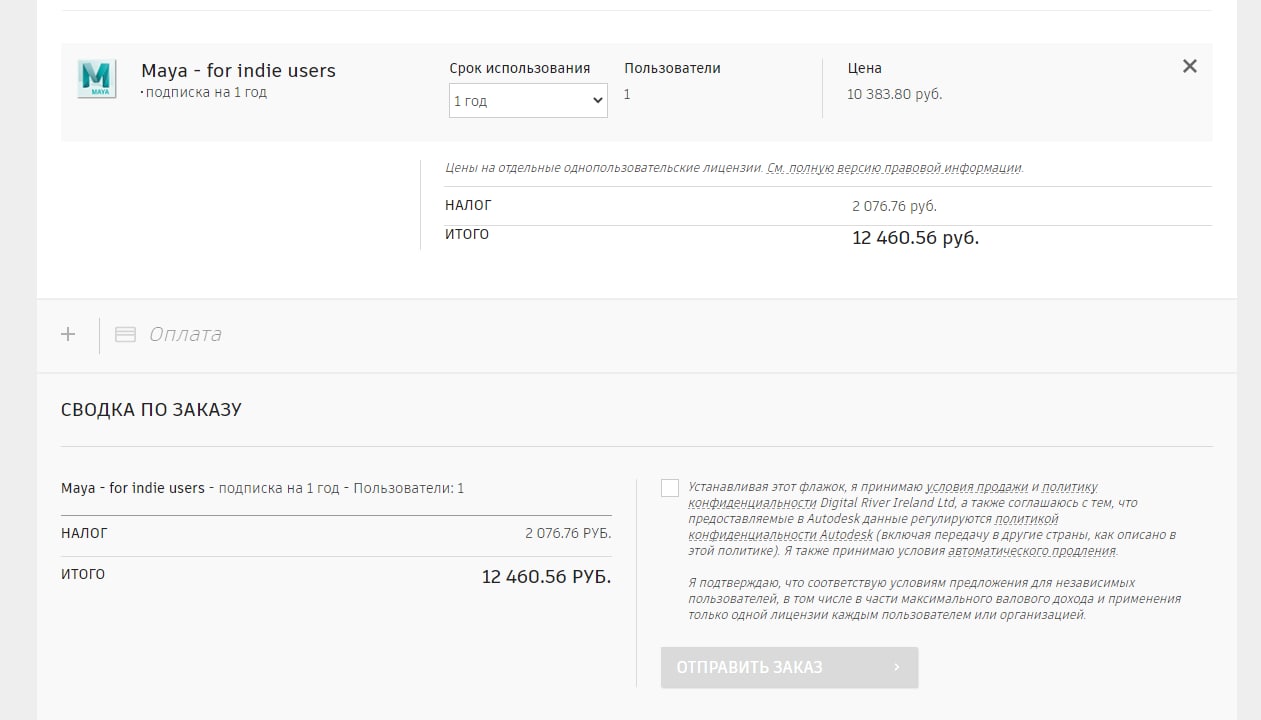
Task: Click the ОТПРАВИТЬ ЗАКАЗ button
Action: [789, 667]
